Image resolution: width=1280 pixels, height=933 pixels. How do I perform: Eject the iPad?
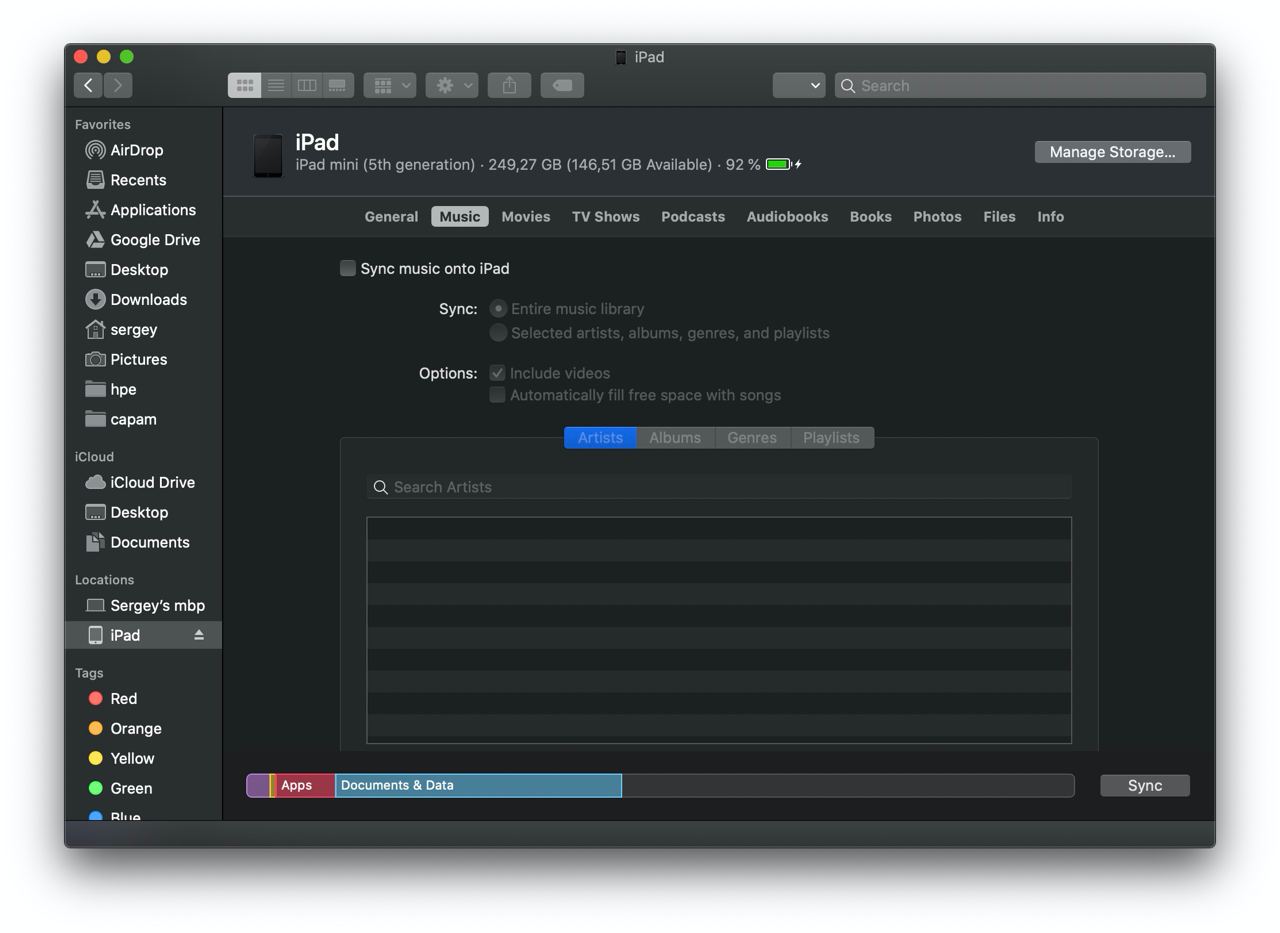(x=199, y=635)
